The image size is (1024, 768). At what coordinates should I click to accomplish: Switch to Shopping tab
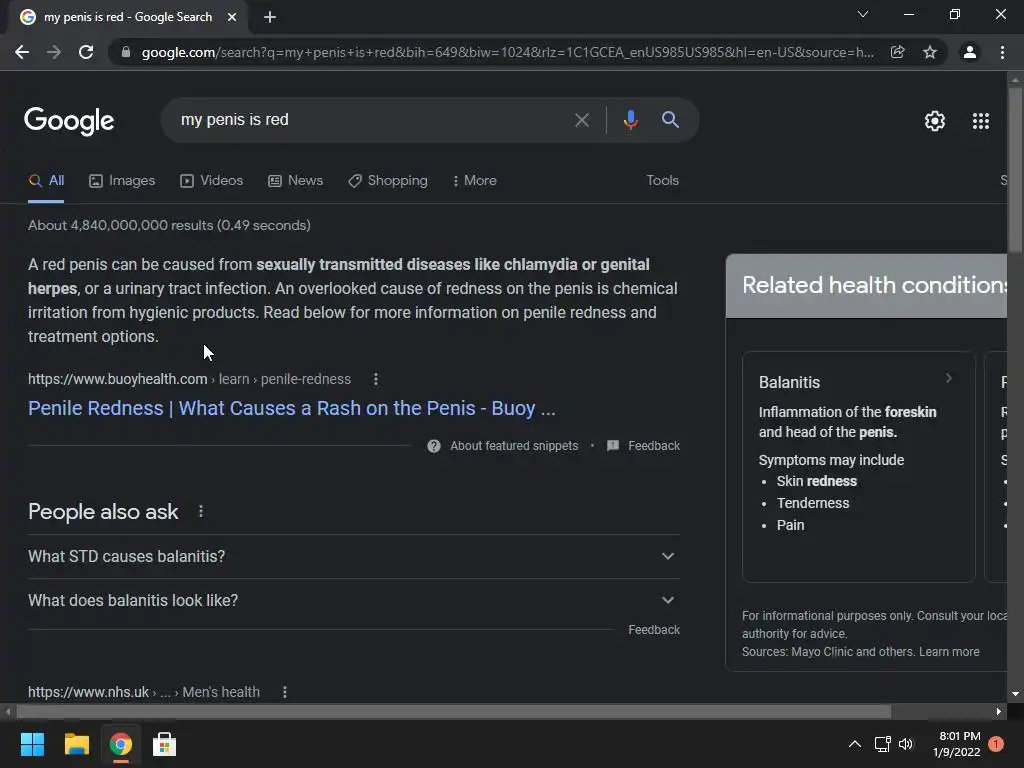388,181
